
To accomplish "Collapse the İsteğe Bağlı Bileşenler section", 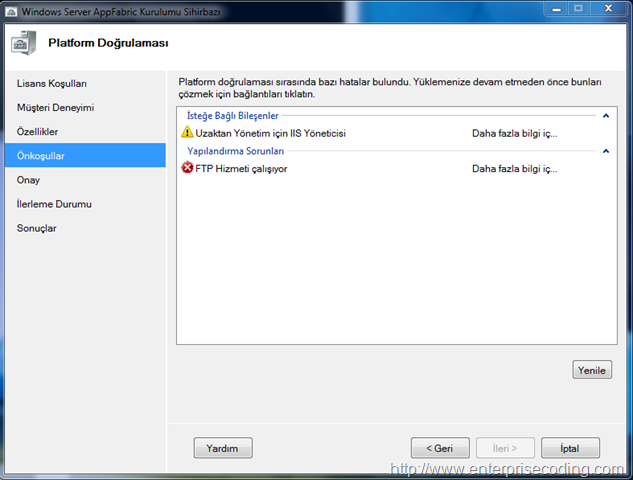I will 606,116.
